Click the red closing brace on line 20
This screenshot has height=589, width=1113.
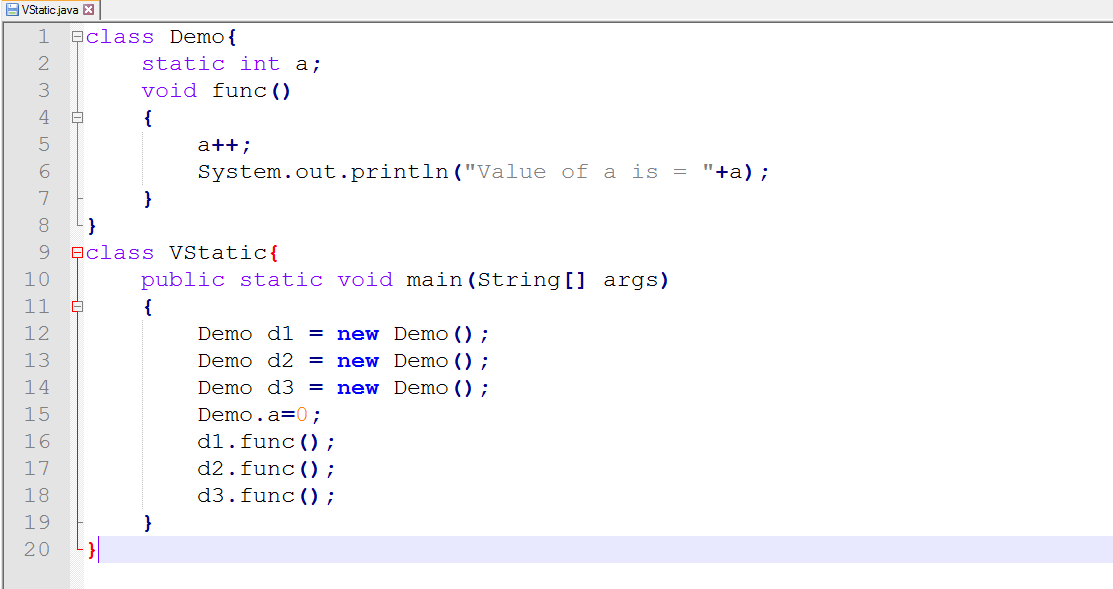[x=92, y=550]
